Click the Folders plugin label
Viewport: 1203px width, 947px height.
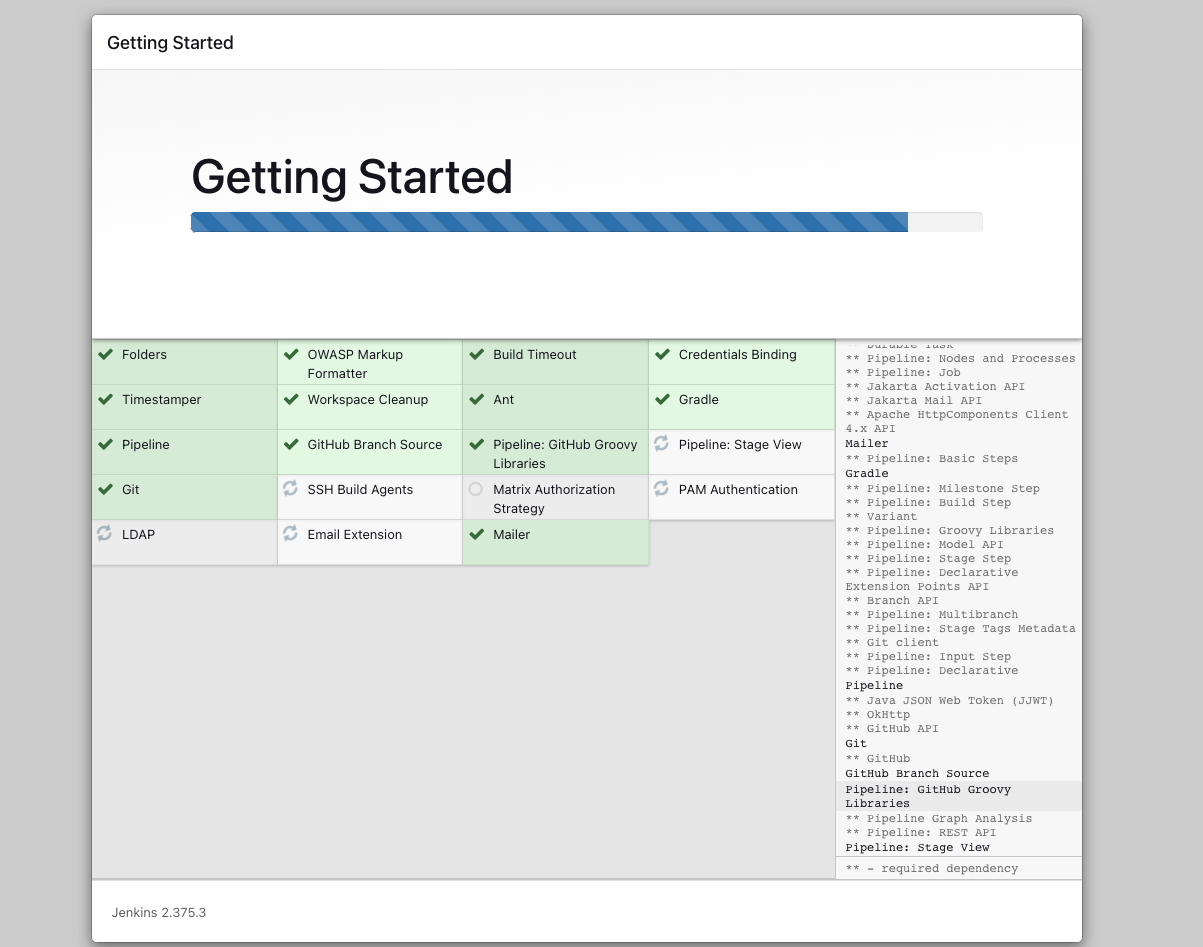coord(144,354)
